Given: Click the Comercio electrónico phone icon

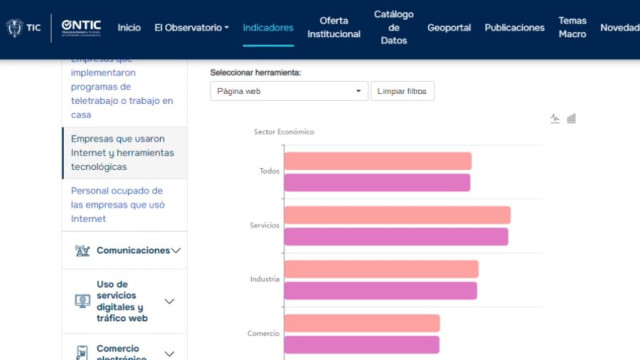Looking at the screenshot, I should 82,353.
